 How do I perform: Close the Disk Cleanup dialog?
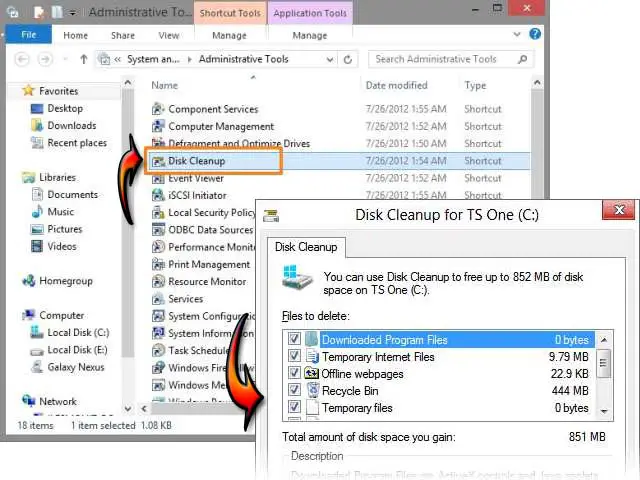[x=619, y=210]
